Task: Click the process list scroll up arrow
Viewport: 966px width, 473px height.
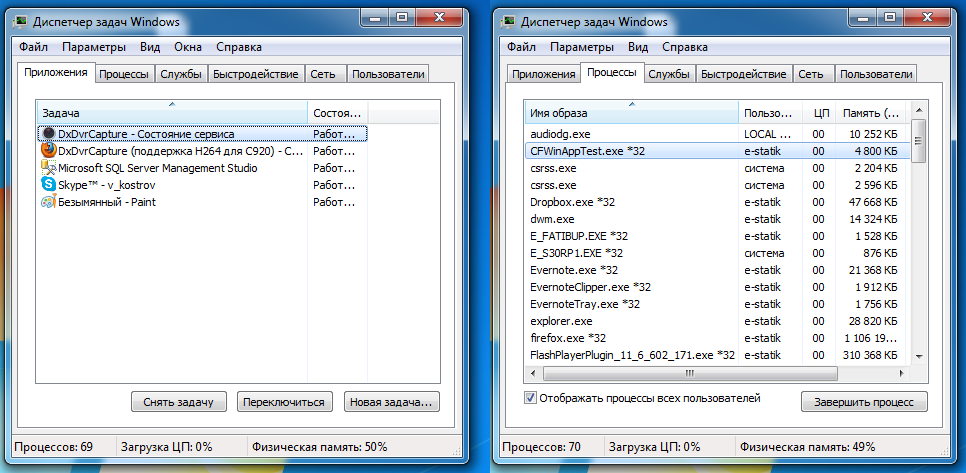Action: click(919, 109)
